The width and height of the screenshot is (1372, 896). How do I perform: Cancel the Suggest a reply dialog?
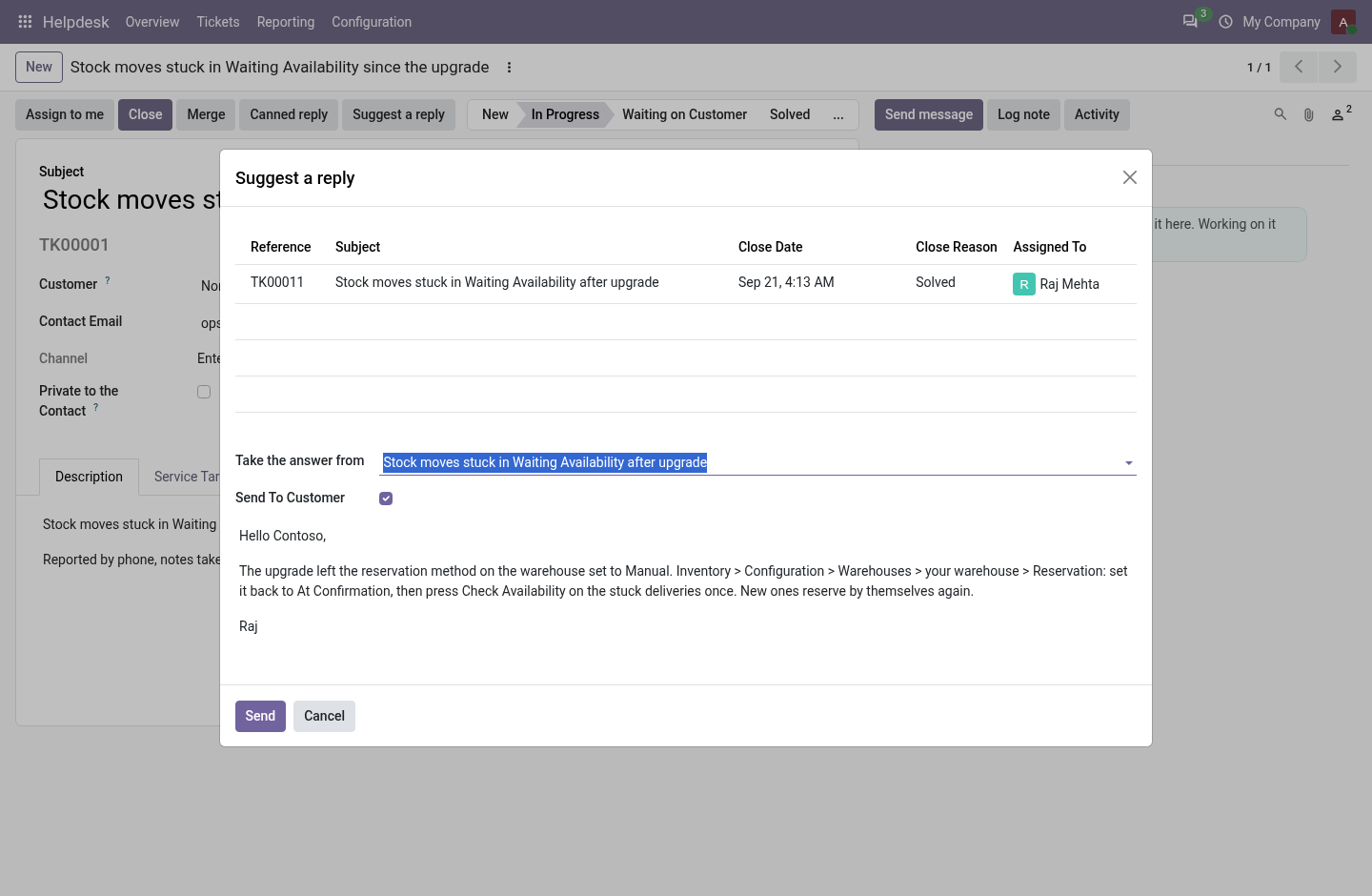[x=324, y=716]
